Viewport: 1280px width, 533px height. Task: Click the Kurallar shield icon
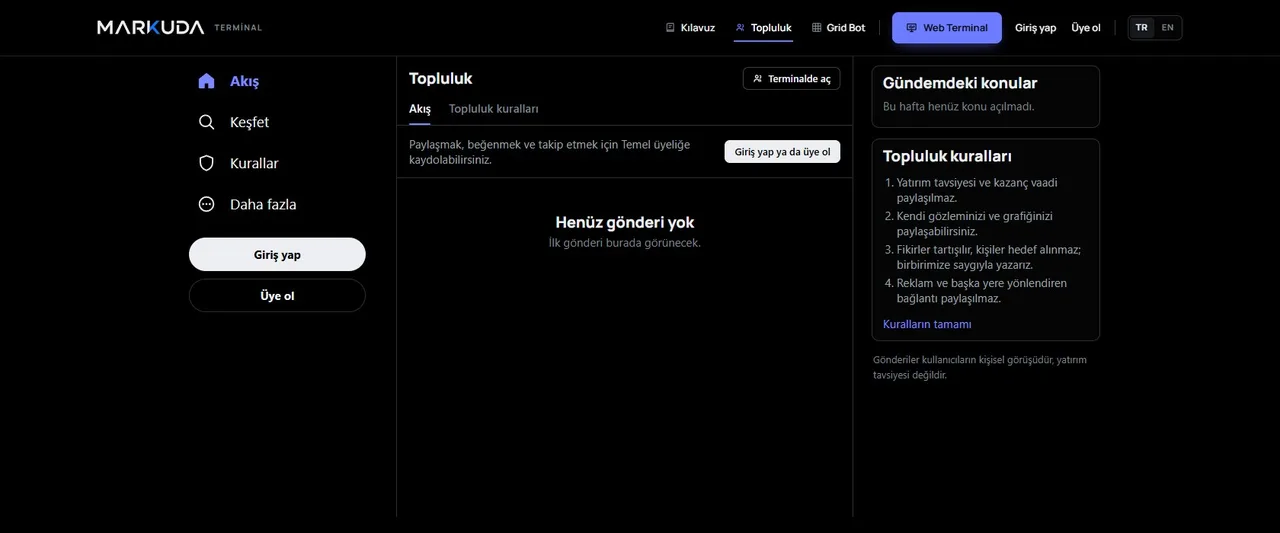pyautogui.click(x=206, y=163)
